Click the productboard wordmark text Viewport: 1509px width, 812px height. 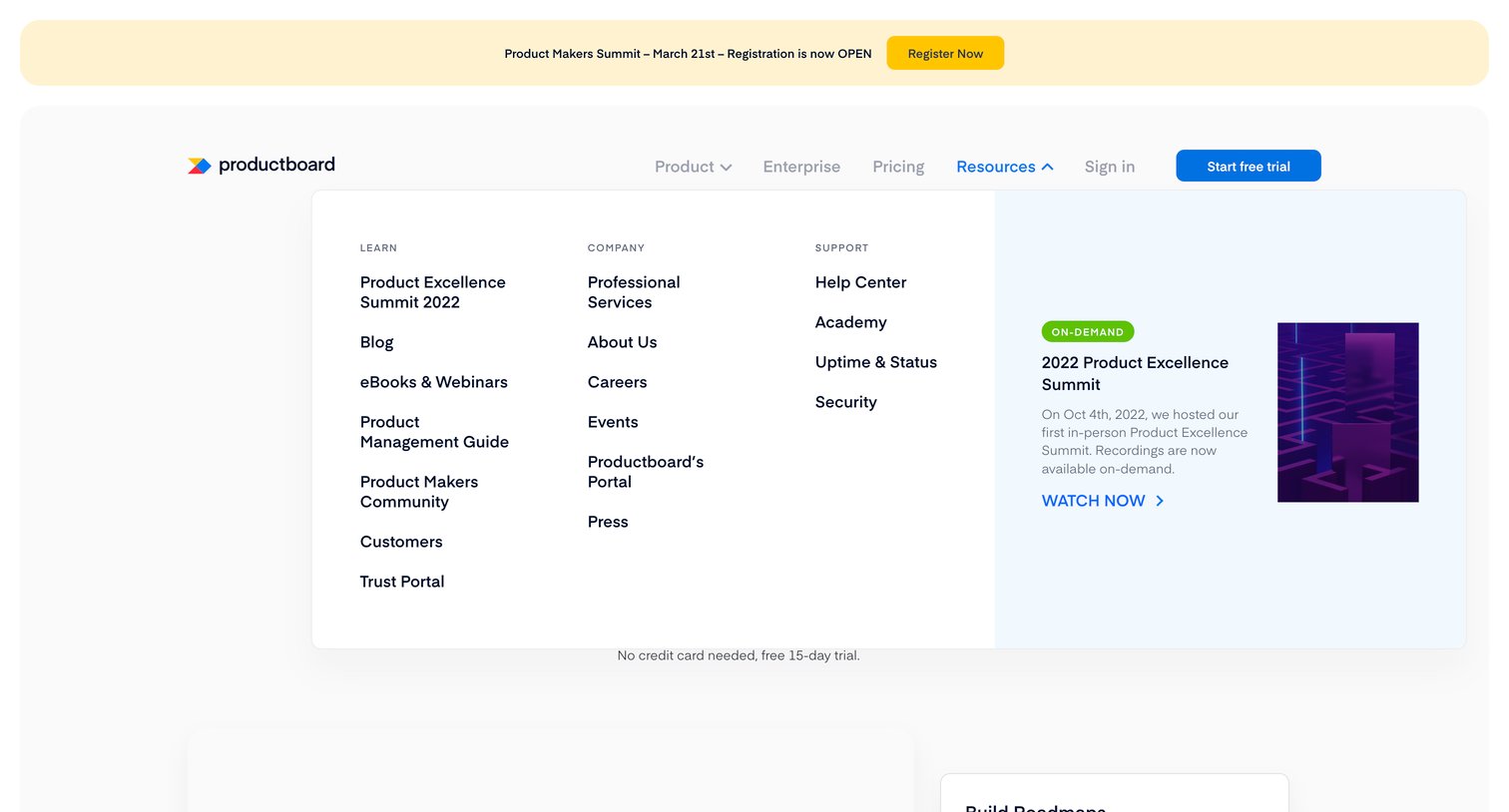(276, 165)
